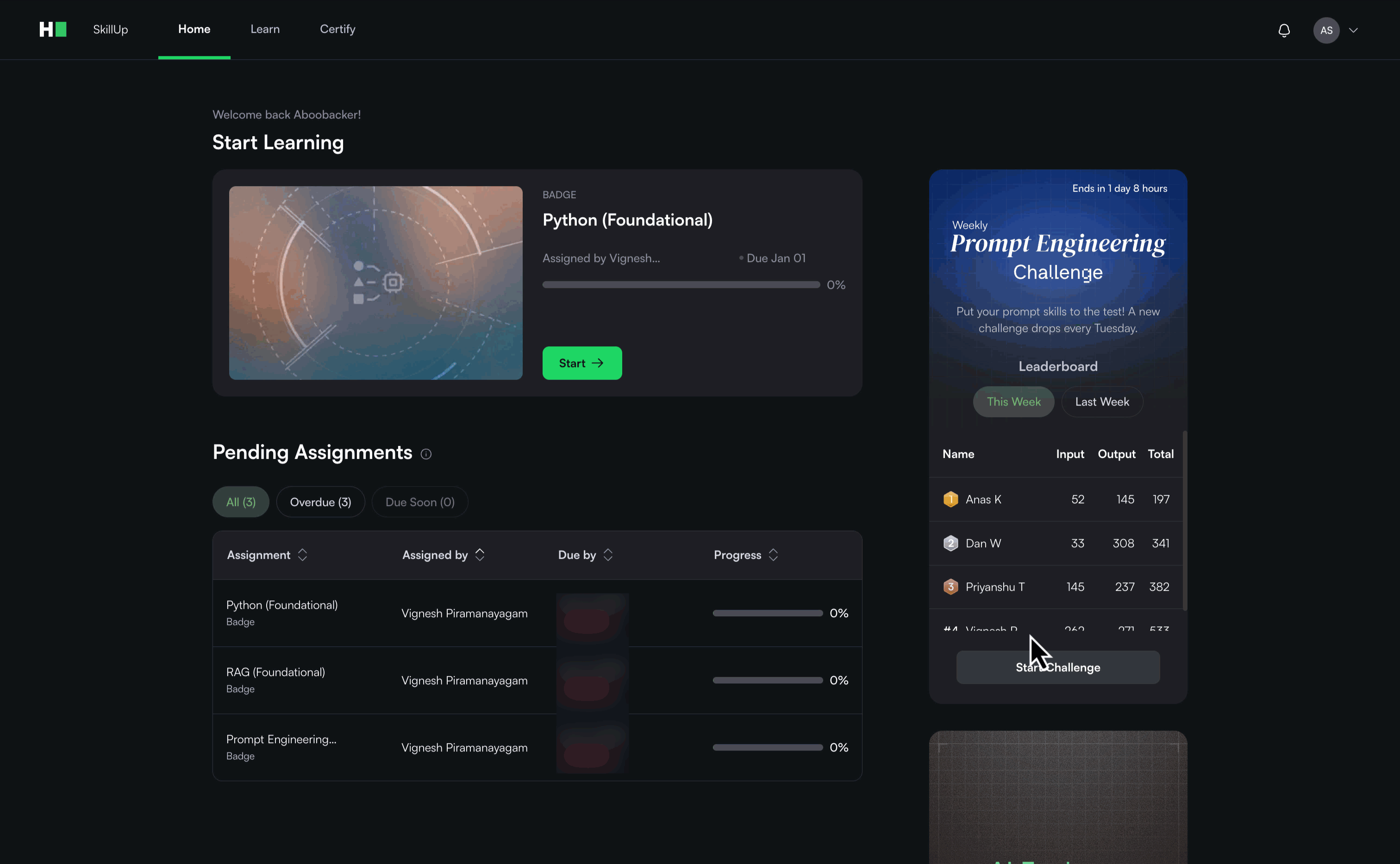
Task: Switch leaderboard to Last Week
Action: click(x=1102, y=402)
